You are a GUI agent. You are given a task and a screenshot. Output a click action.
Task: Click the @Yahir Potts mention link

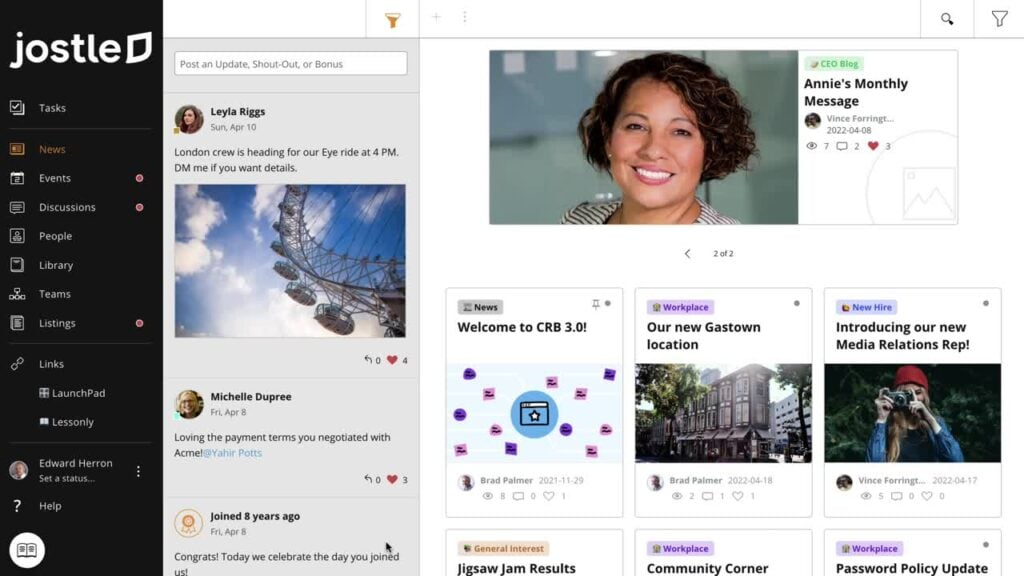pyautogui.click(x=232, y=454)
